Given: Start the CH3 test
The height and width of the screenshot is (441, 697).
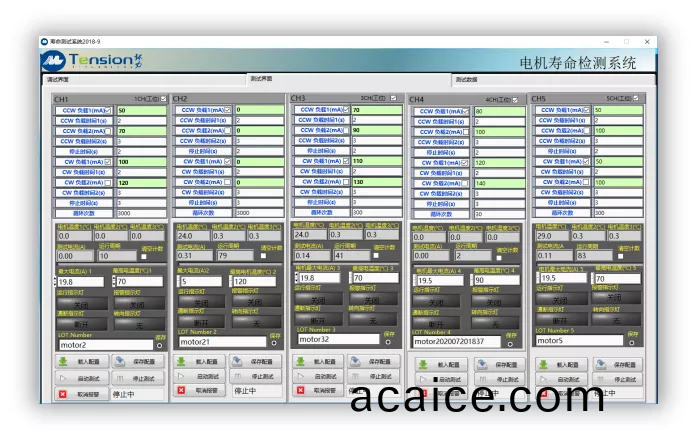Looking at the screenshot, I should (318, 376).
